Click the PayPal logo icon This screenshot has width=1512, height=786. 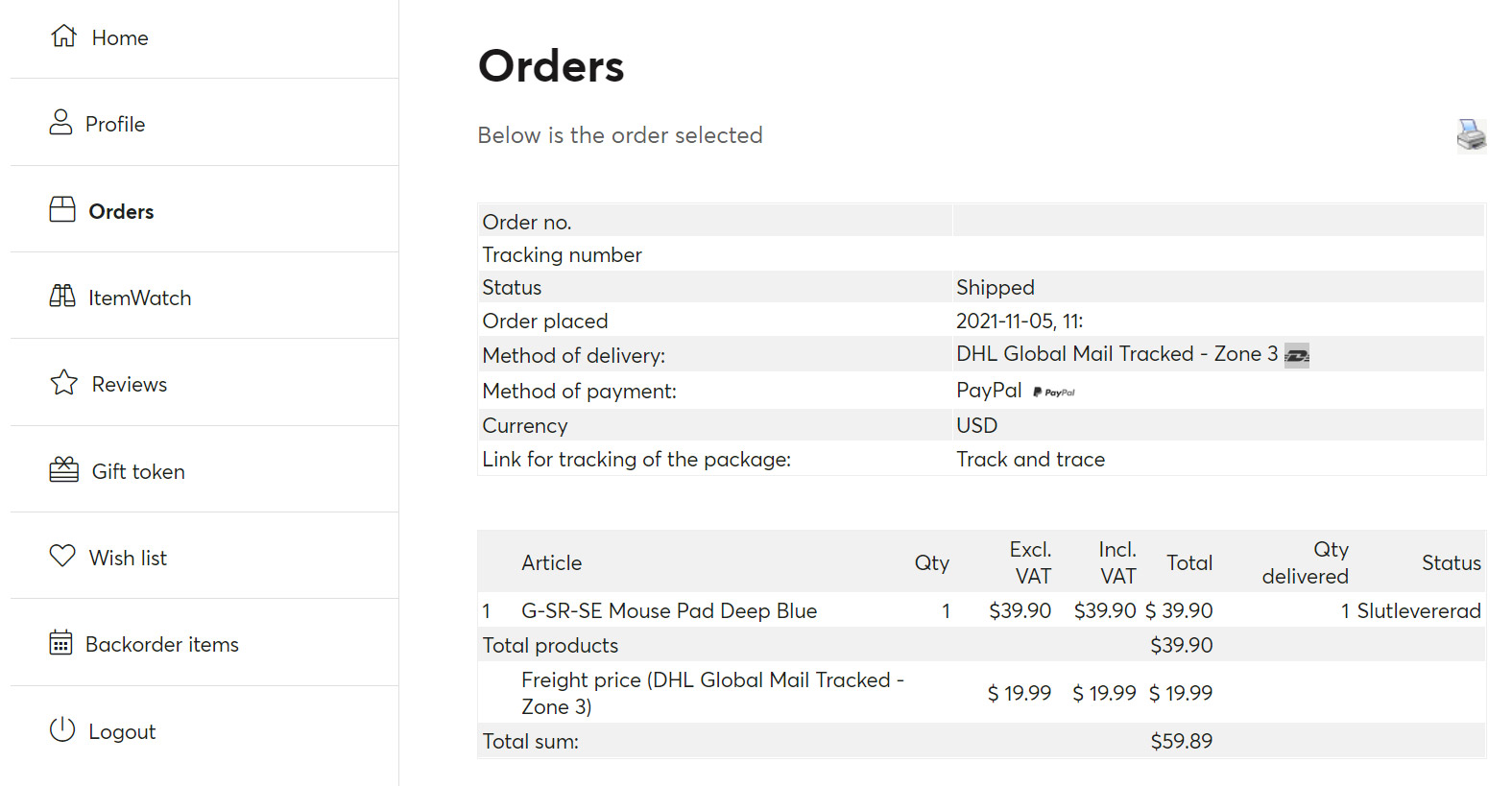pyautogui.click(x=1054, y=392)
